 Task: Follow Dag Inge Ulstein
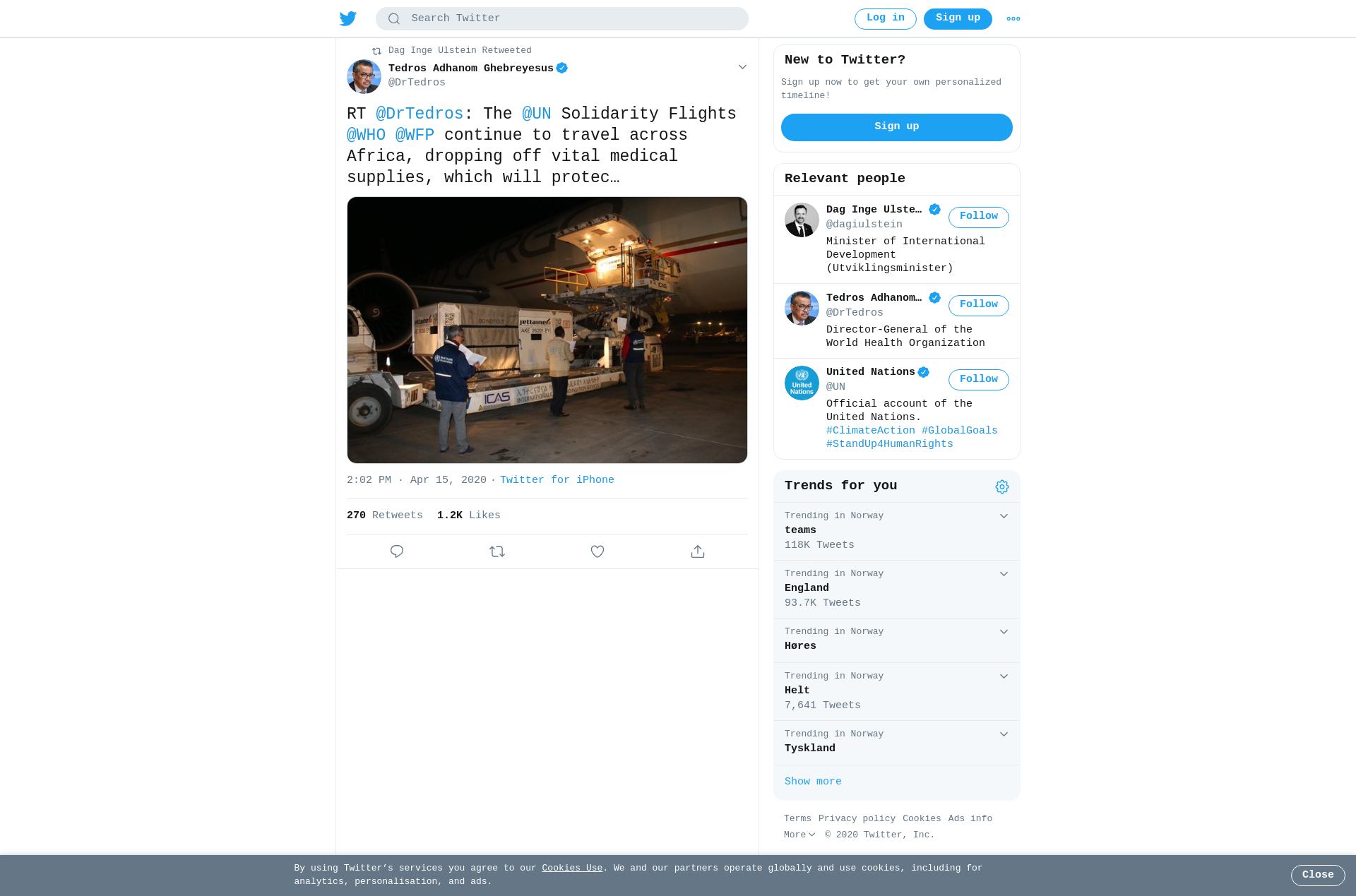click(x=979, y=217)
